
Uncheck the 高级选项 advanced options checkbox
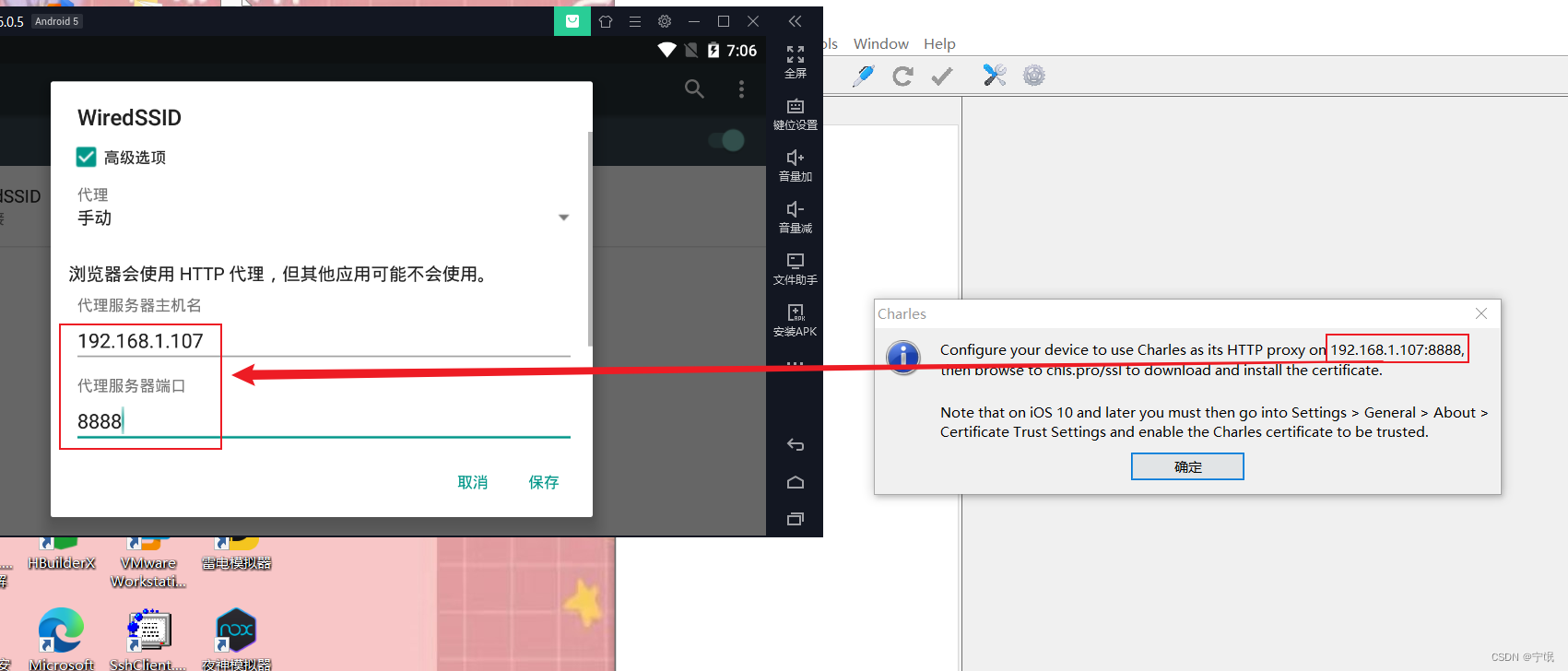[x=87, y=158]
